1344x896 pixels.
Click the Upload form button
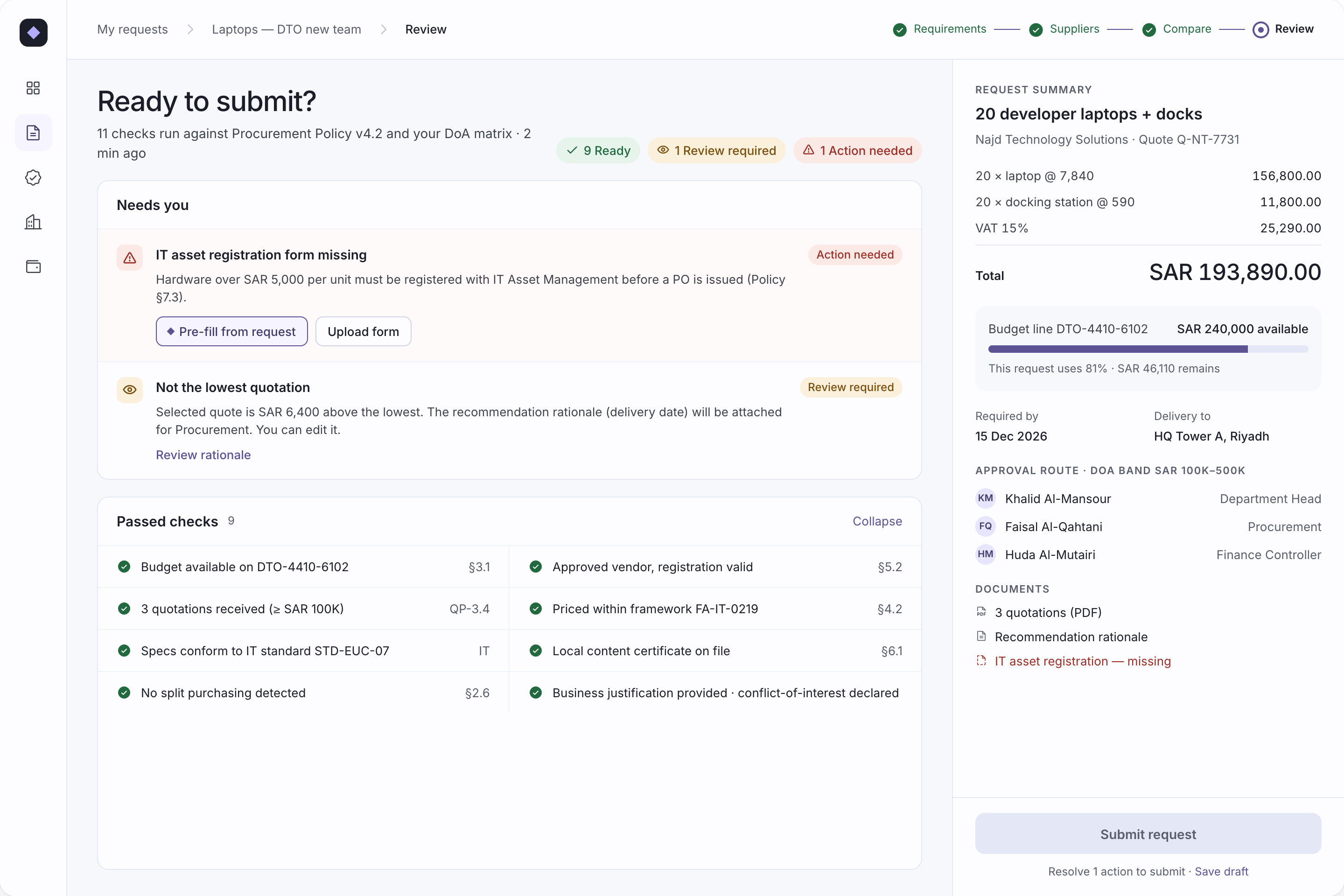[x=364, y=331]
